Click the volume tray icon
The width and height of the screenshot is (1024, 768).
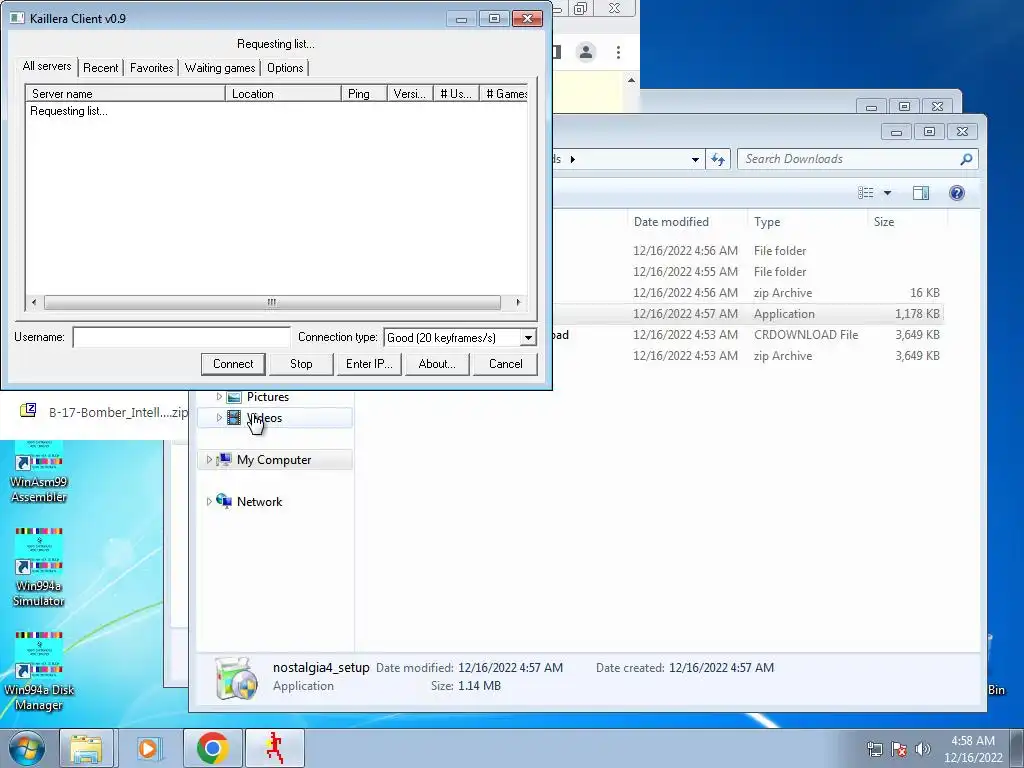click(x=922, y=749)
